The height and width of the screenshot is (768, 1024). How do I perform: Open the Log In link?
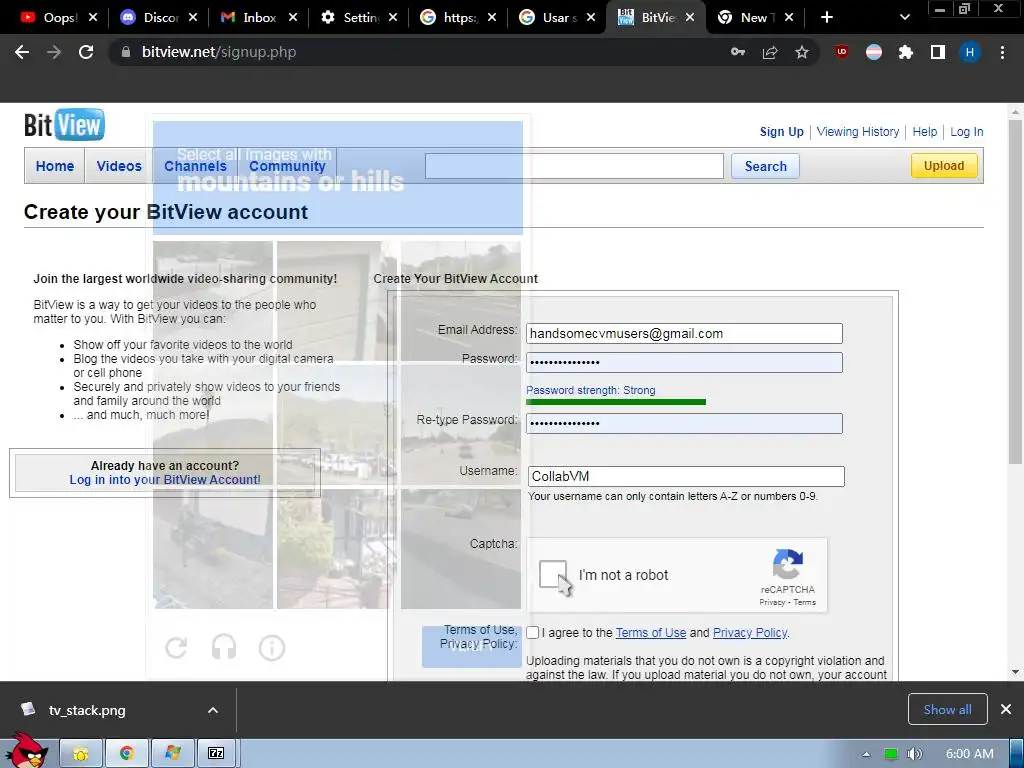click(967, 132)
